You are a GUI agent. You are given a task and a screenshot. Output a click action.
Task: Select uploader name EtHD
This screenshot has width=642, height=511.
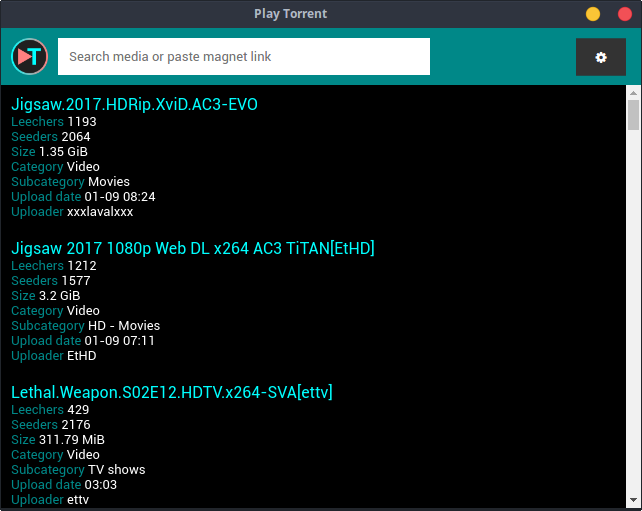point(81,356)
